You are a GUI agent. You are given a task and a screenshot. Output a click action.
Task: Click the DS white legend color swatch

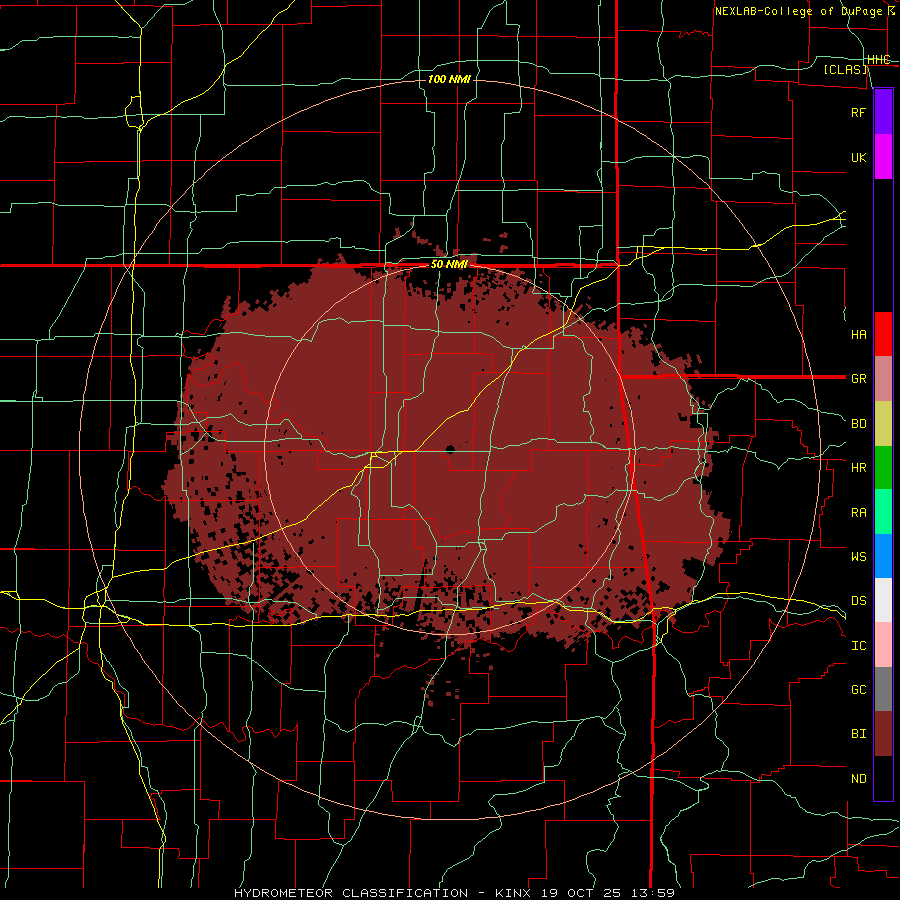[883, 600]
